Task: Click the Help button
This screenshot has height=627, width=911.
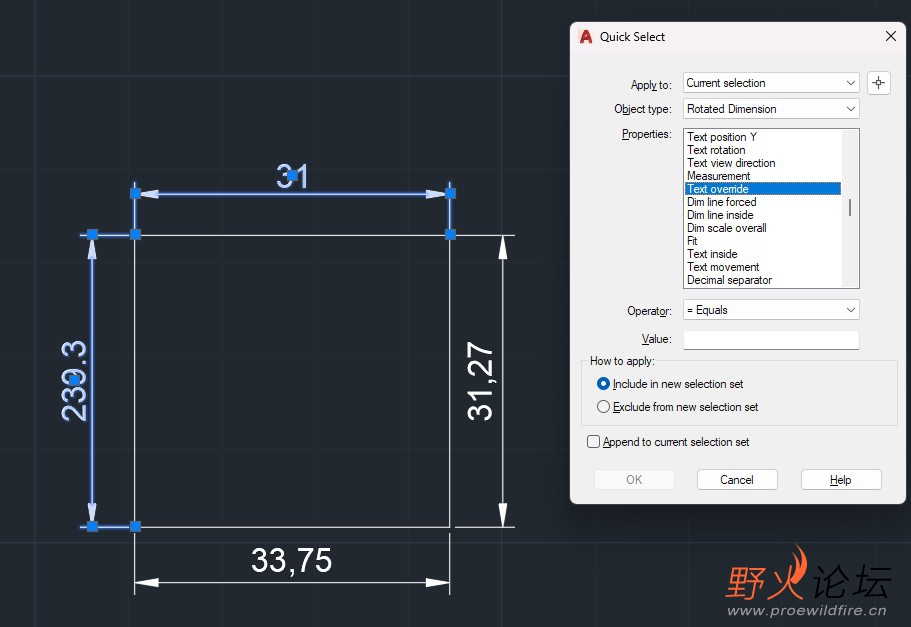Action: pyautogui.click(x=841, y=480)
